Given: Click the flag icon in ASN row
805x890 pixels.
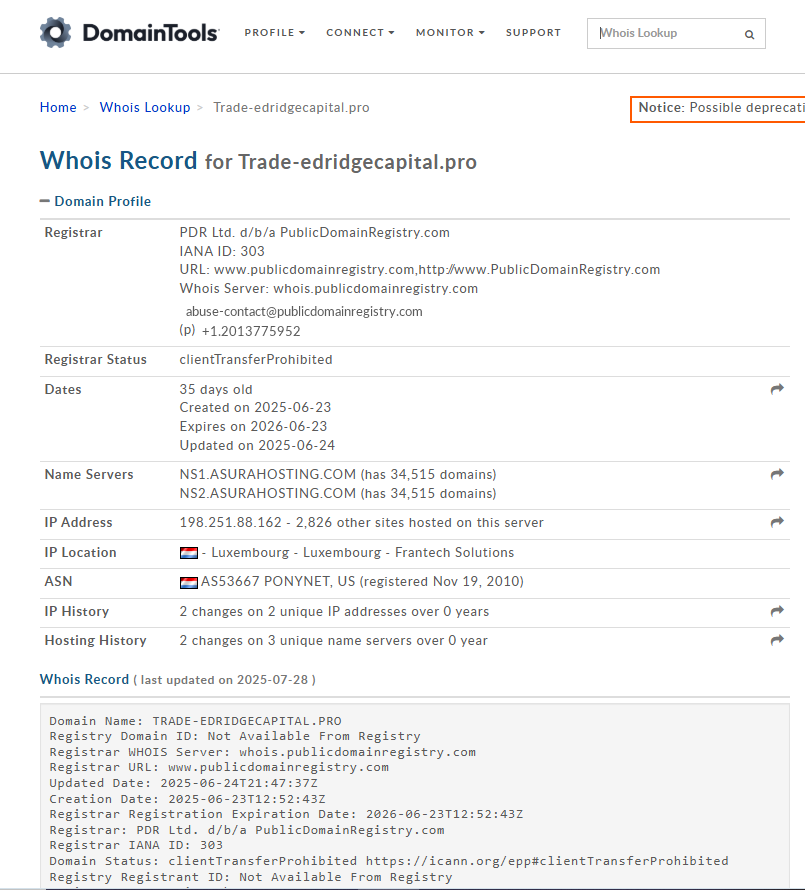Looking at the screenshot, I should click(x=188, y=582).
